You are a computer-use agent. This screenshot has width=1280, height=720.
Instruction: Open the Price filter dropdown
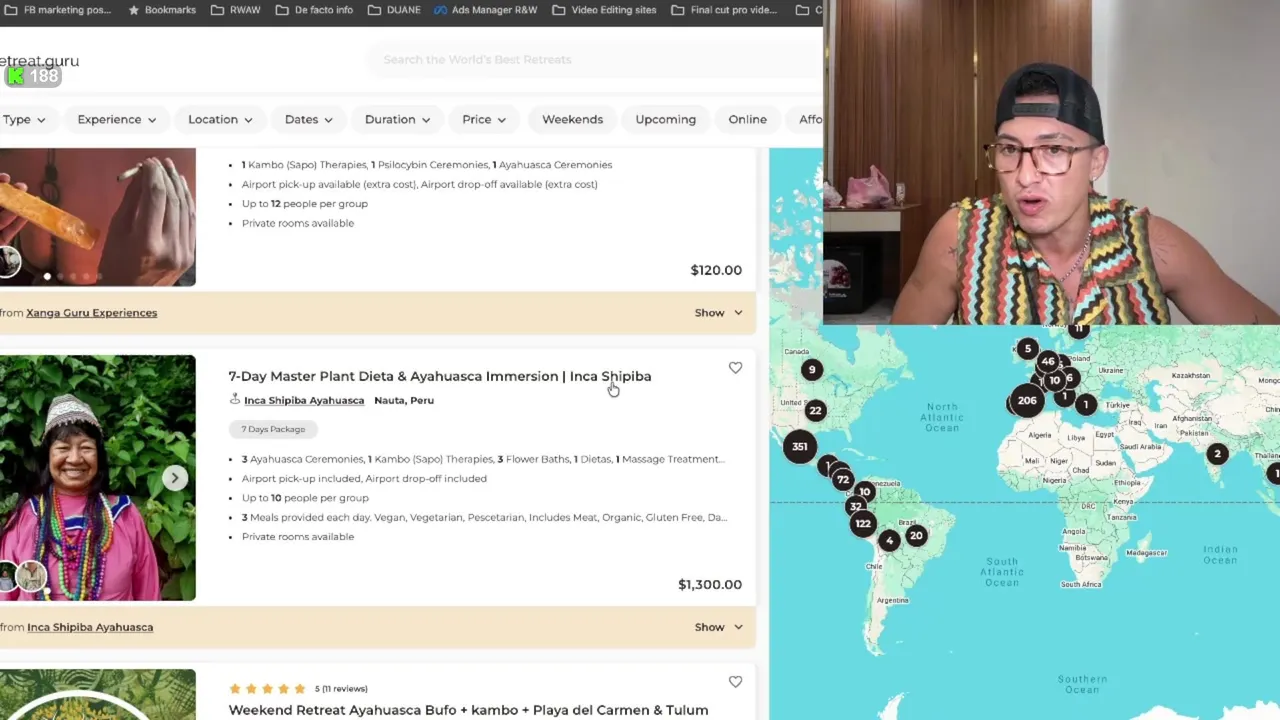[x=484, y=119]
